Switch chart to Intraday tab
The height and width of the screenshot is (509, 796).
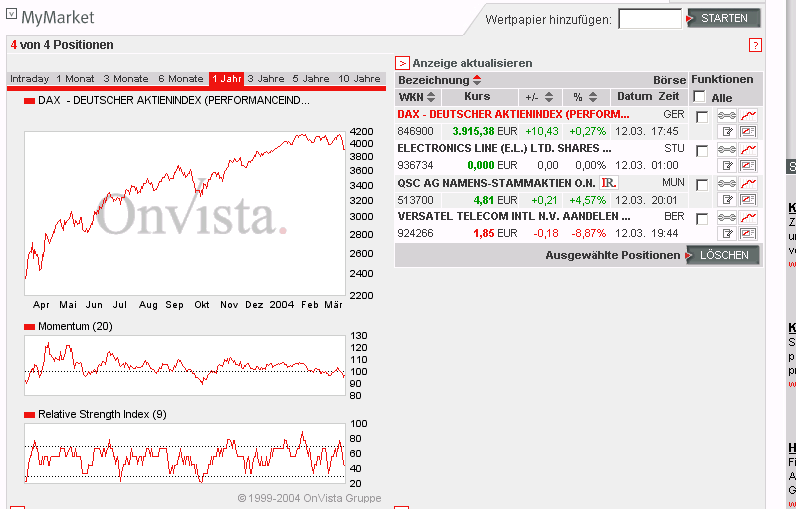coord(29,79)
